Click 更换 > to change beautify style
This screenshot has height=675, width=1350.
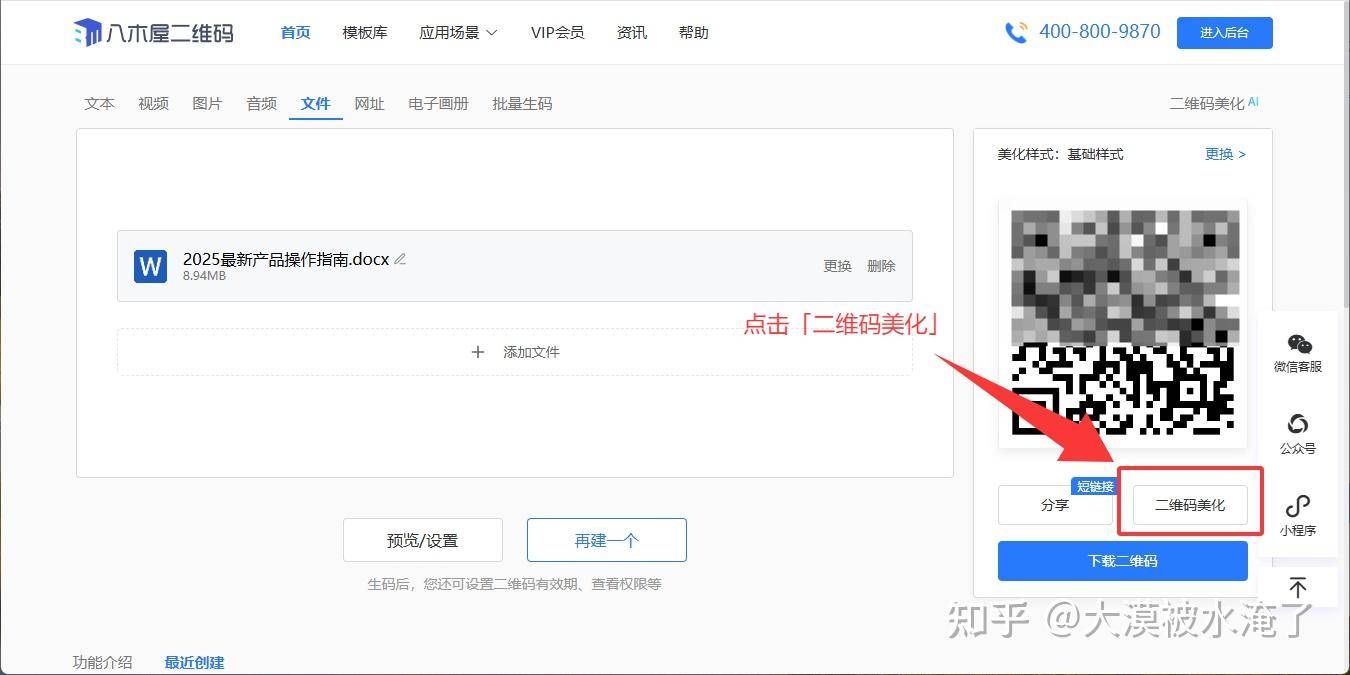[1226, 154]
